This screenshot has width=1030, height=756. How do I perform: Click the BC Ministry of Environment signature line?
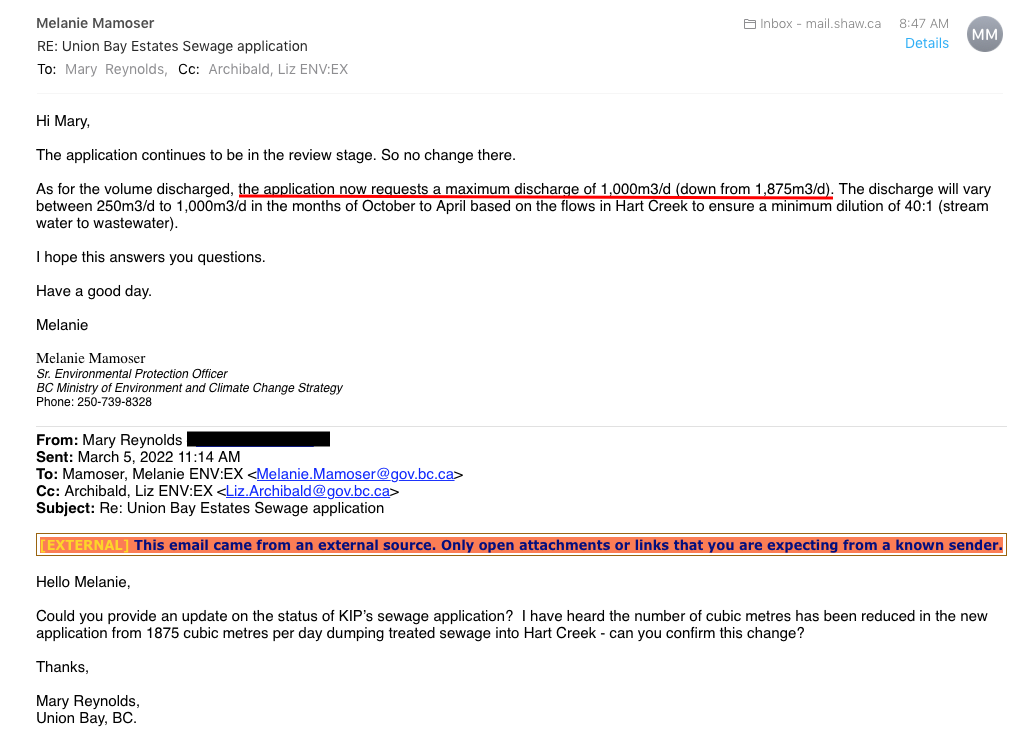(189, 388)
